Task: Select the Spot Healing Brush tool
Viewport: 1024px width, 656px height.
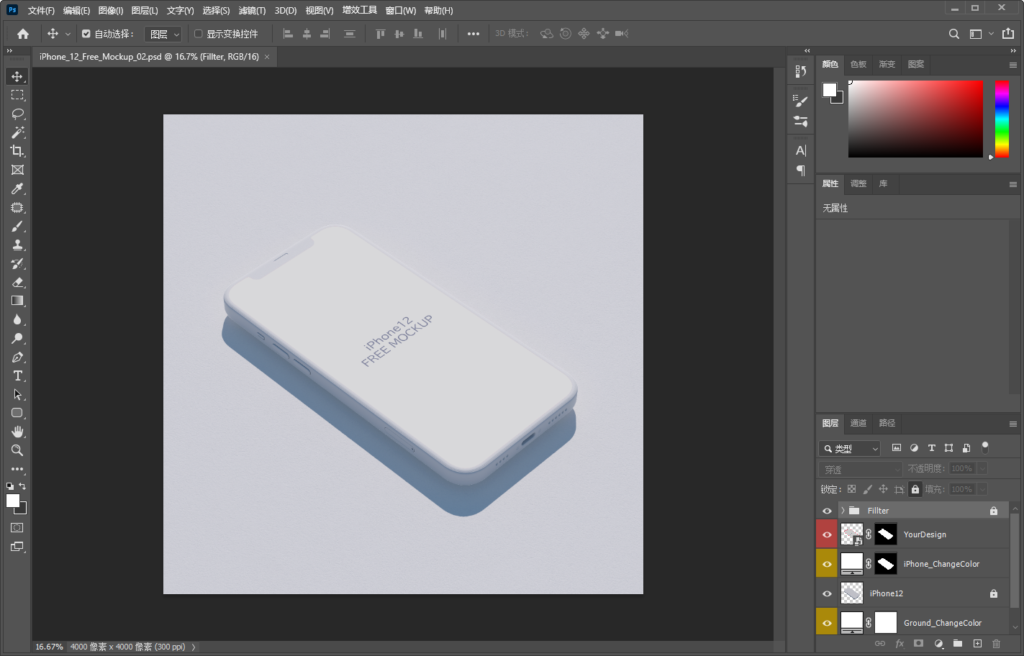Action: point(17,208)
